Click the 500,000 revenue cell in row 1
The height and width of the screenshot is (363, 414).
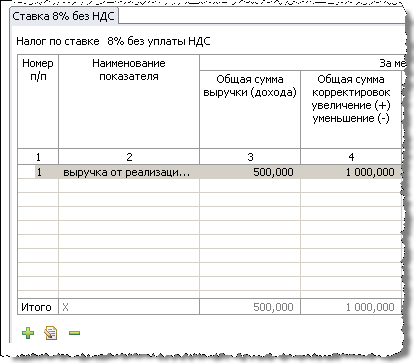(250, 172)
